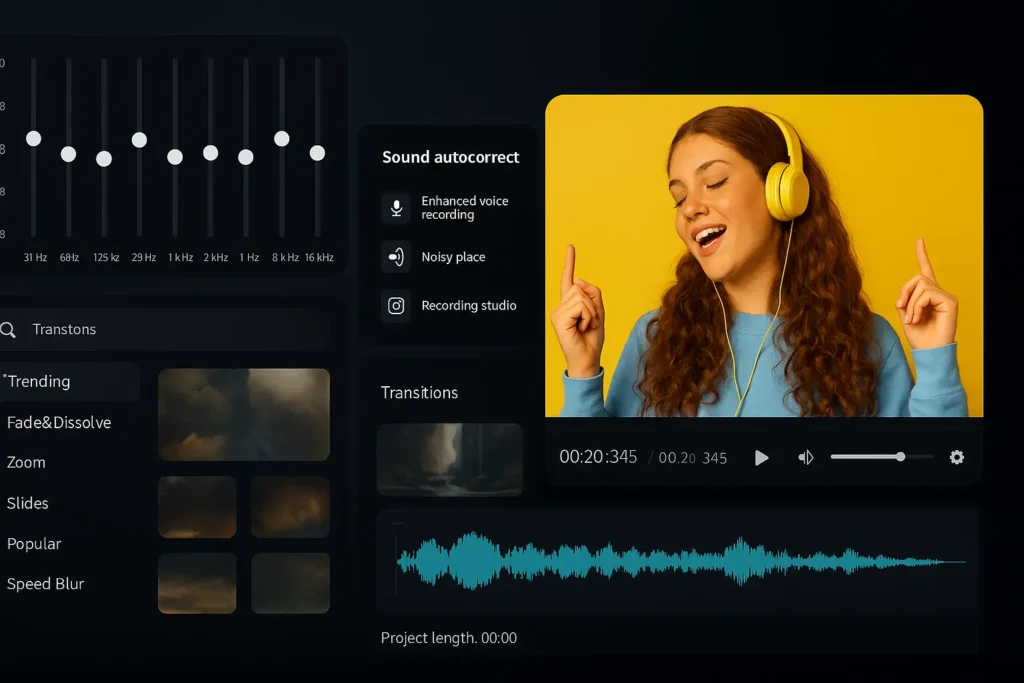Open the Trending category
The width and height of the screenshot is (1024, 683).
(40, 381)
